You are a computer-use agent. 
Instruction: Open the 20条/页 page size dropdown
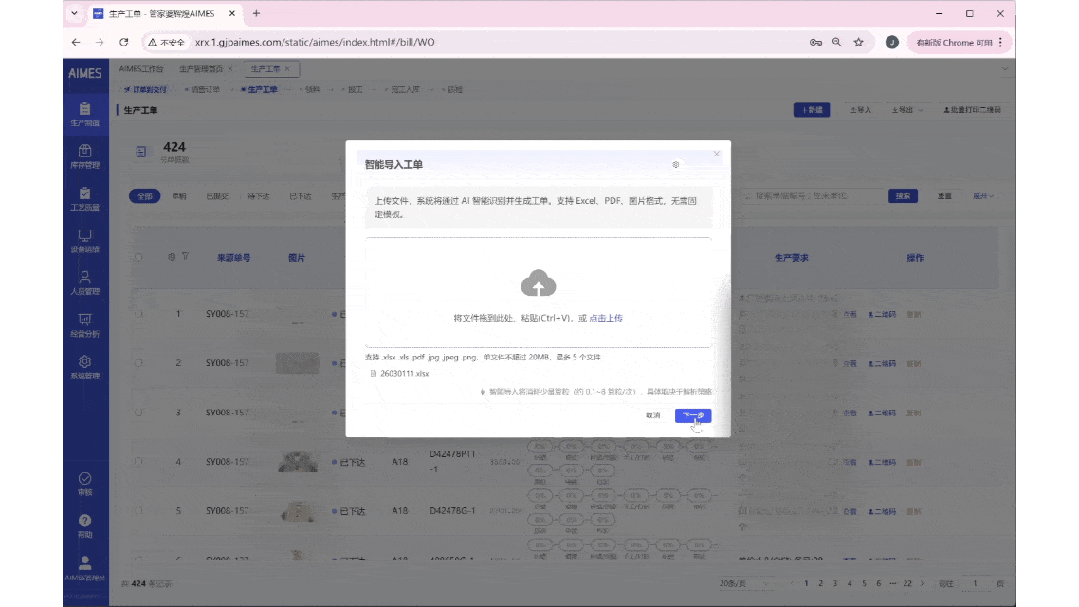coord(744,584)
